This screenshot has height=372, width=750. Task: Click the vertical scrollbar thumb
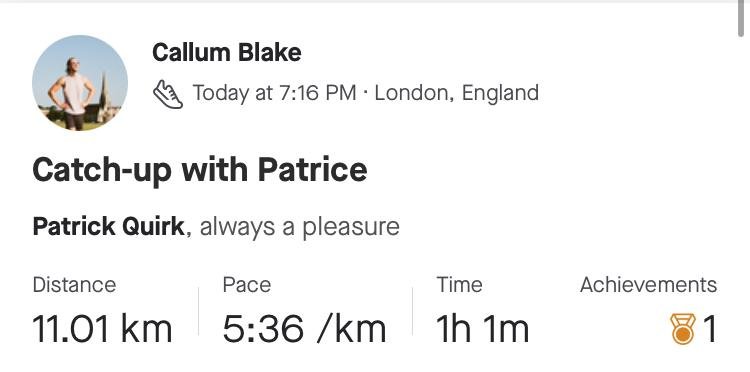click(x=741, y=19)
